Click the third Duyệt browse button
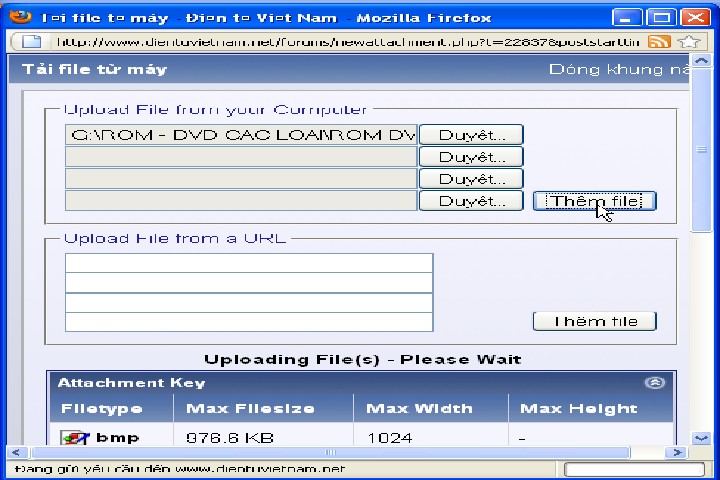The image size is (720, 480). pyautogui.click(x=471, y=179)
